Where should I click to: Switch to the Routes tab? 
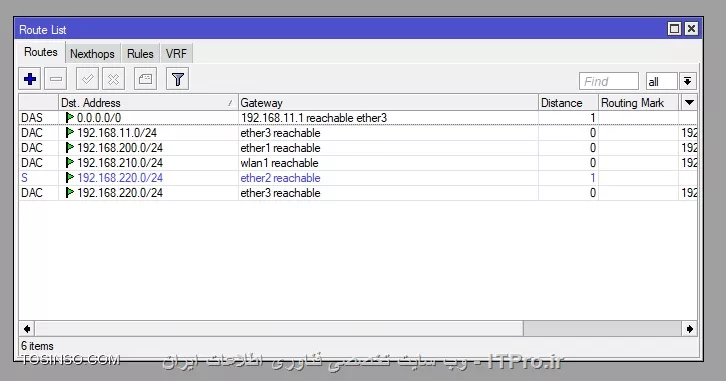coord(41,52)
